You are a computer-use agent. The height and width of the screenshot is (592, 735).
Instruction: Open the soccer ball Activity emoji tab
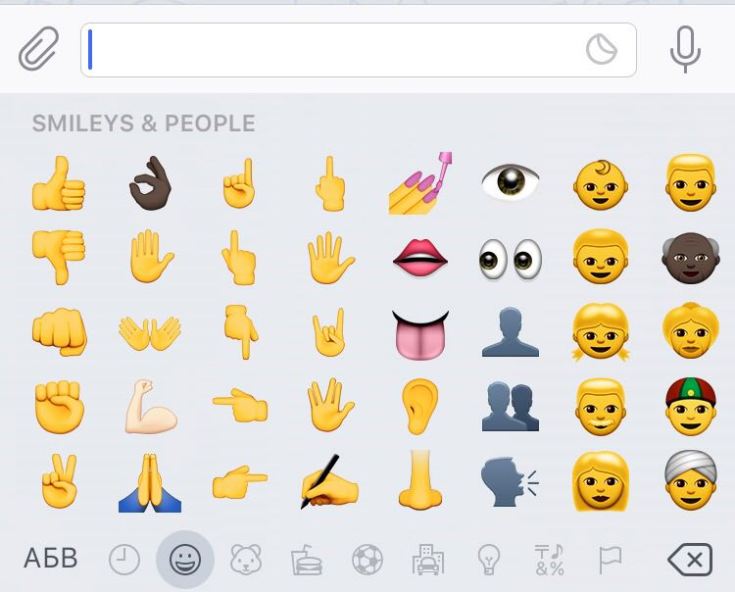(x=367, y=559)
